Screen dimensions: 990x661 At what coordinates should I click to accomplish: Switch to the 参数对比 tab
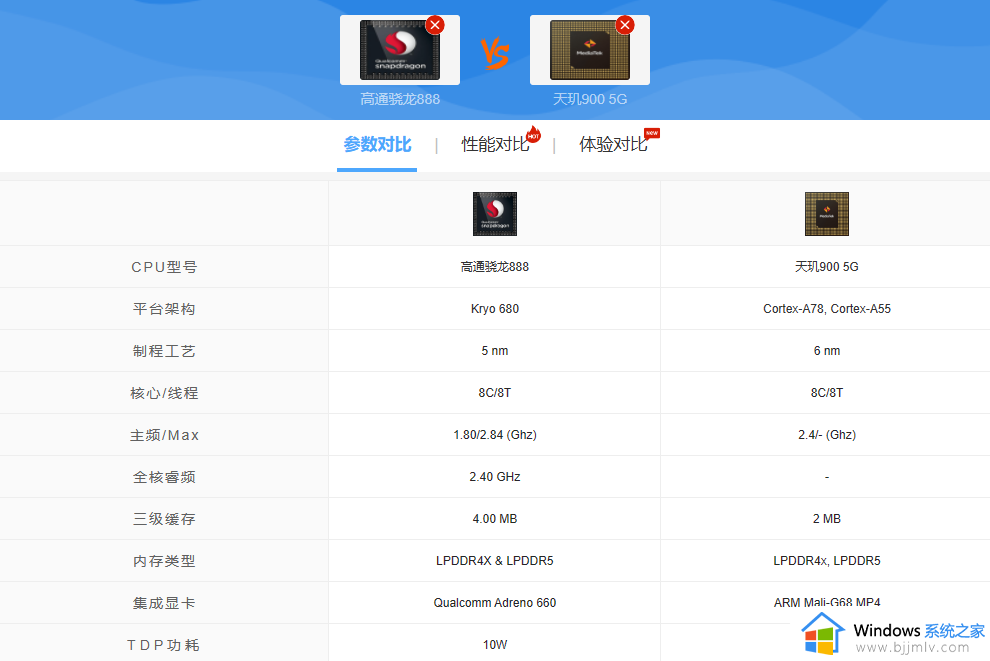(x=377, y=145)
